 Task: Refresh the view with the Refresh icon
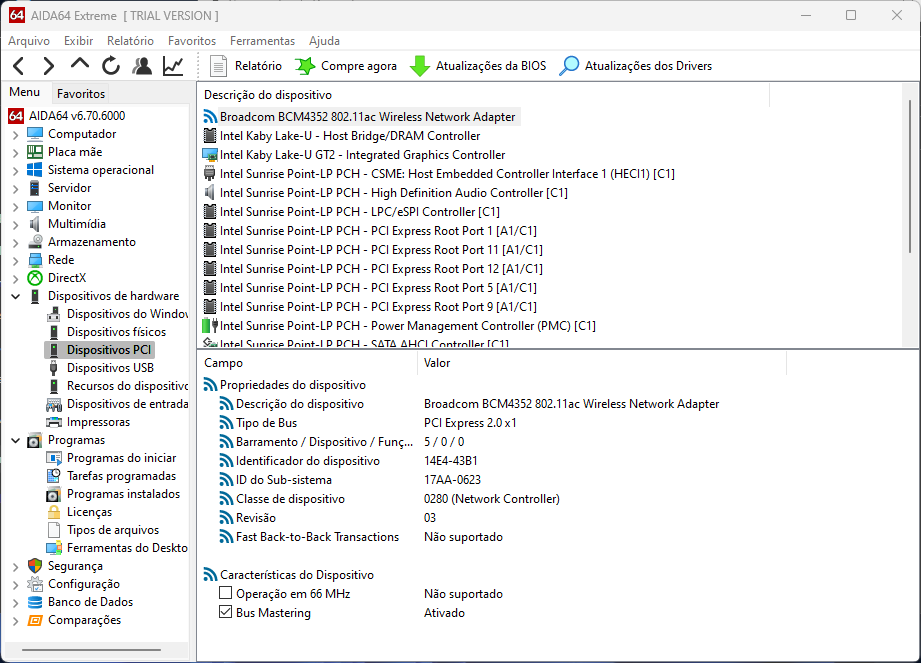[x=110, y=66]
